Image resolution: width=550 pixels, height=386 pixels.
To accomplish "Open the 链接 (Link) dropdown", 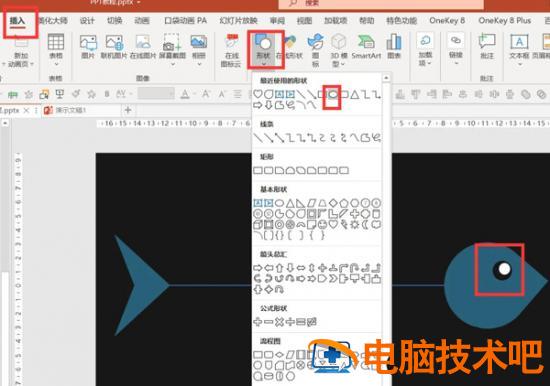I will [x=456, y=49].
